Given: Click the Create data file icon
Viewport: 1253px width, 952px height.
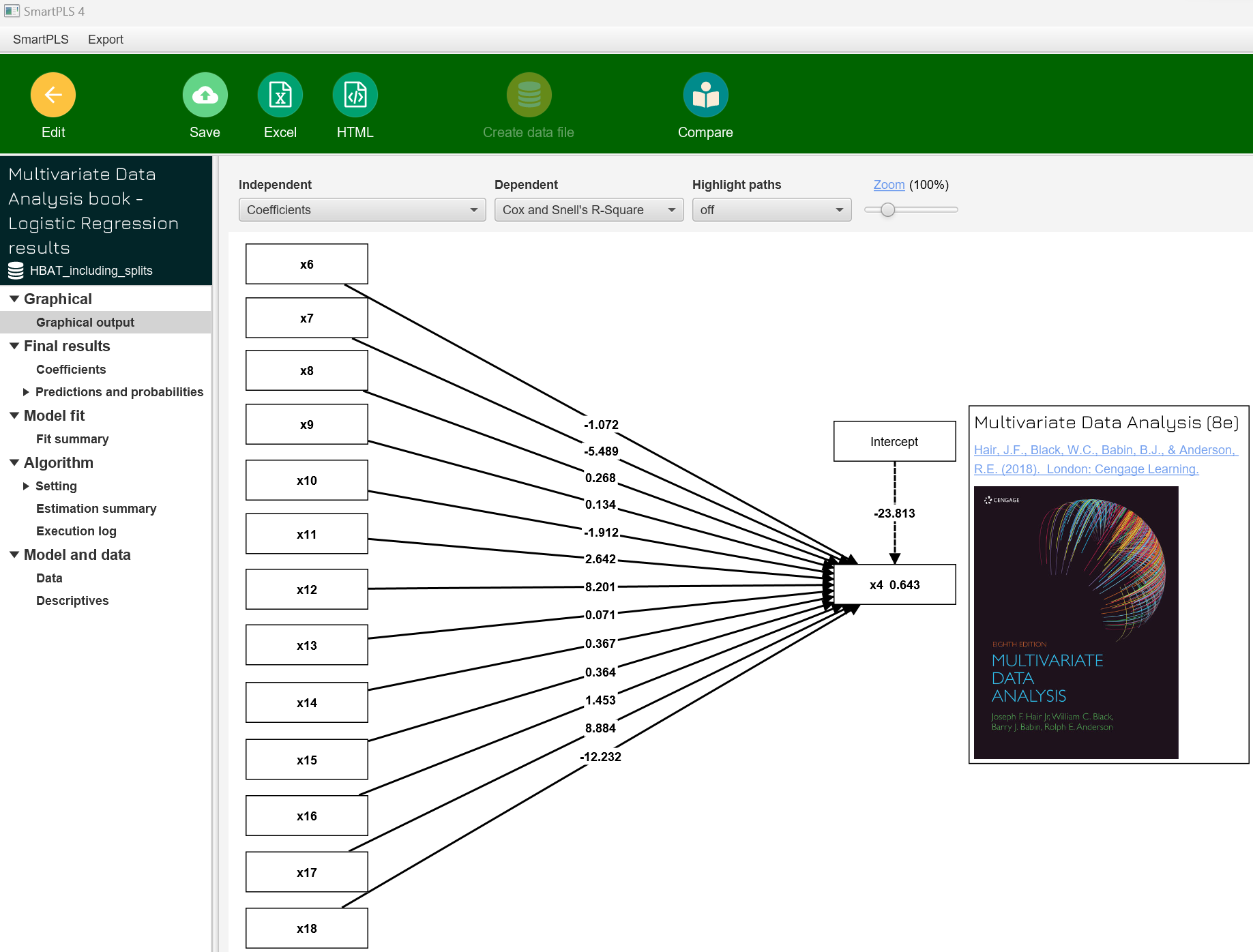Looking at the screenshot, I should 529,95.
